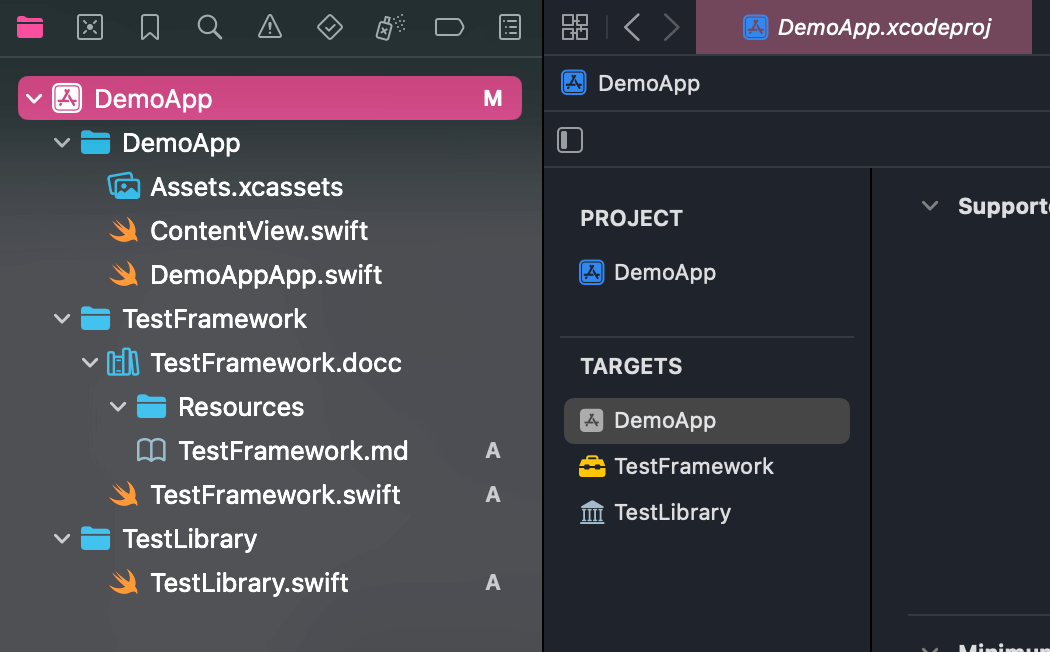The width and height of the screenshot is (1050, 652).
Task: Select the DemoApp project root row
Action: (270, 98)
